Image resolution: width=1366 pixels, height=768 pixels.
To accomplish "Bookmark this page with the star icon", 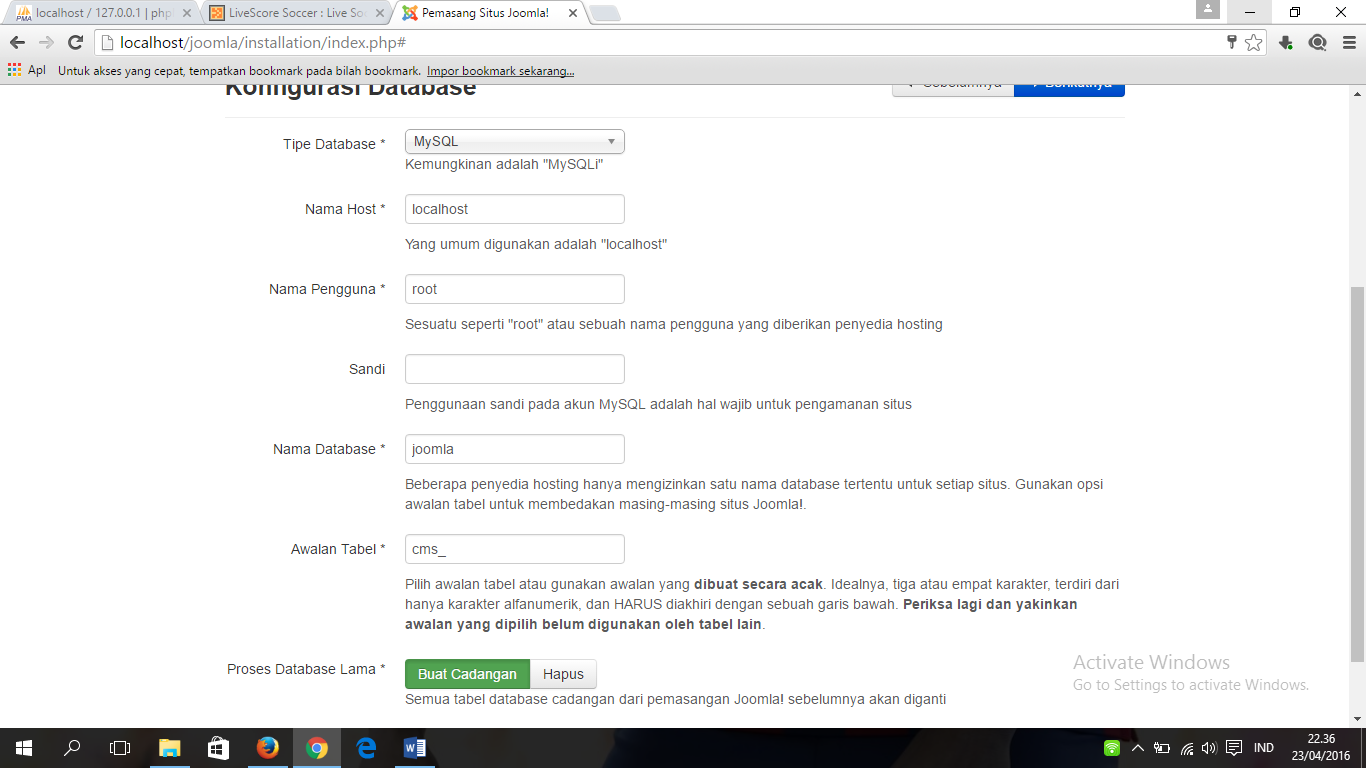I will click(x=1253, y=43).
